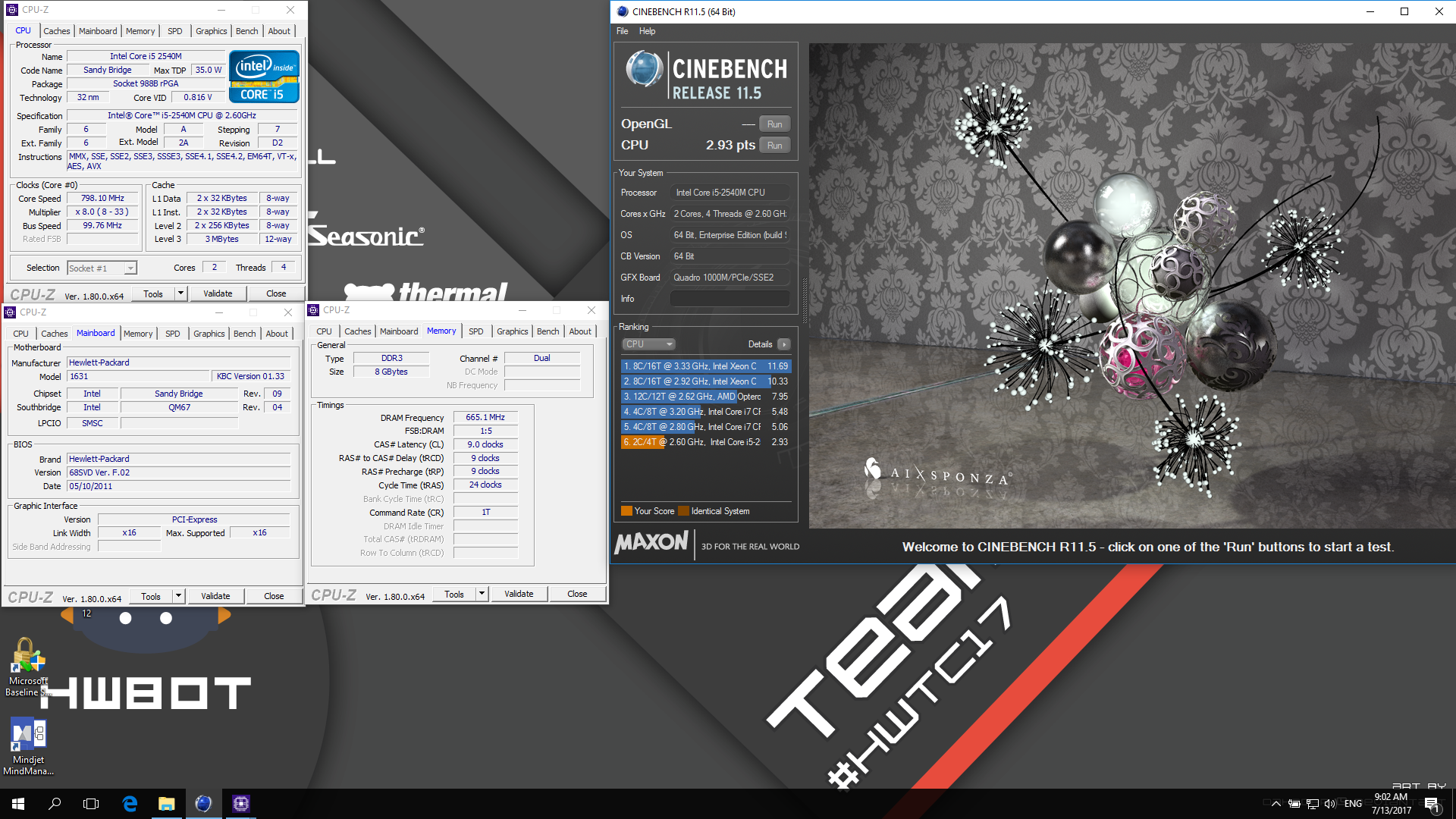This screenshot has width=1456, height=819.
Task: Run the CPU benchmark
Action: [x=774, y=146]
